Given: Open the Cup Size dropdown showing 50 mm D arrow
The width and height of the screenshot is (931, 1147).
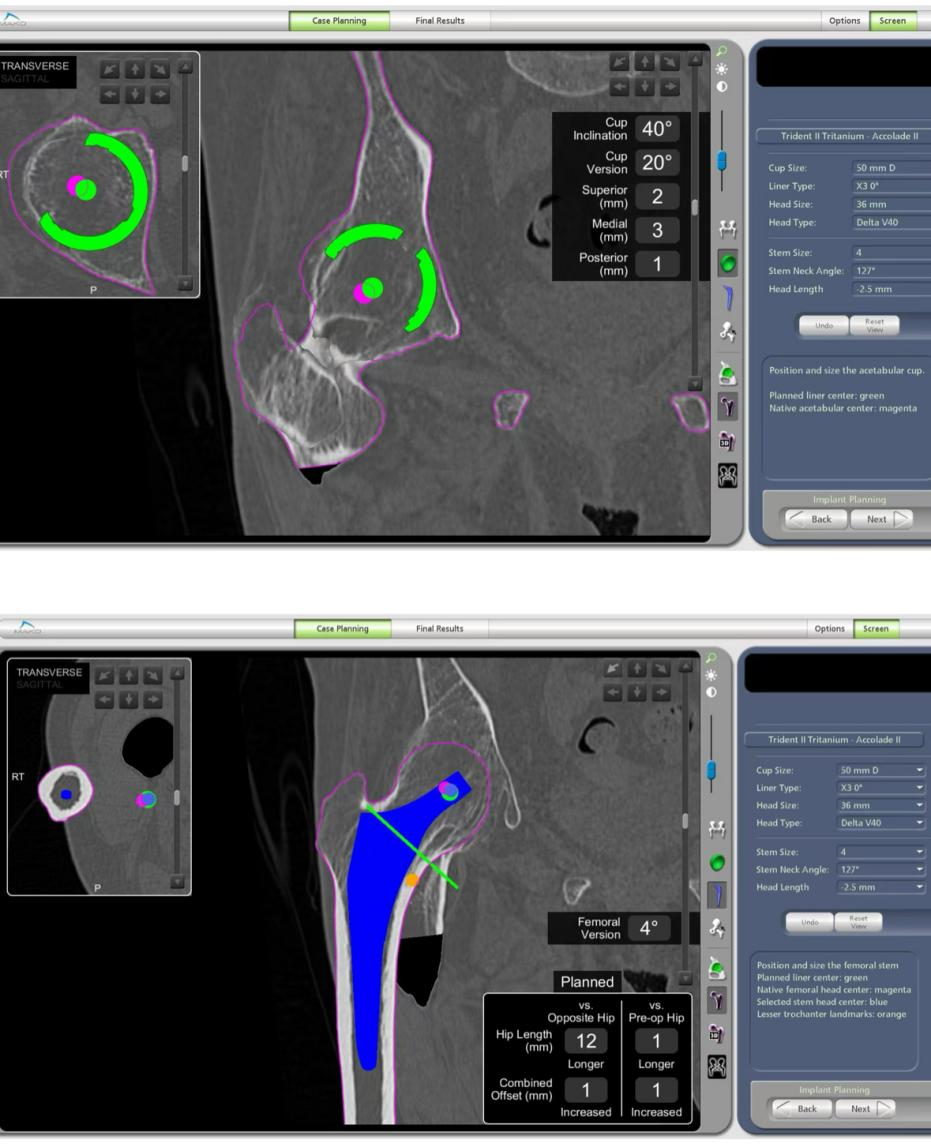Looking at the screenshot, I should coord(919,770).
